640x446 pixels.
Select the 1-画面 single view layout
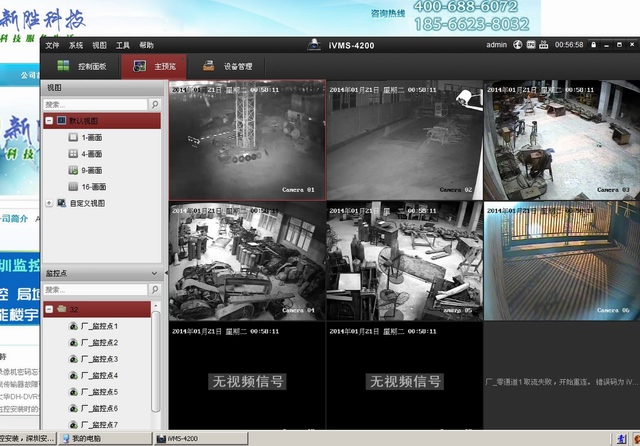[x=91, y=137]
